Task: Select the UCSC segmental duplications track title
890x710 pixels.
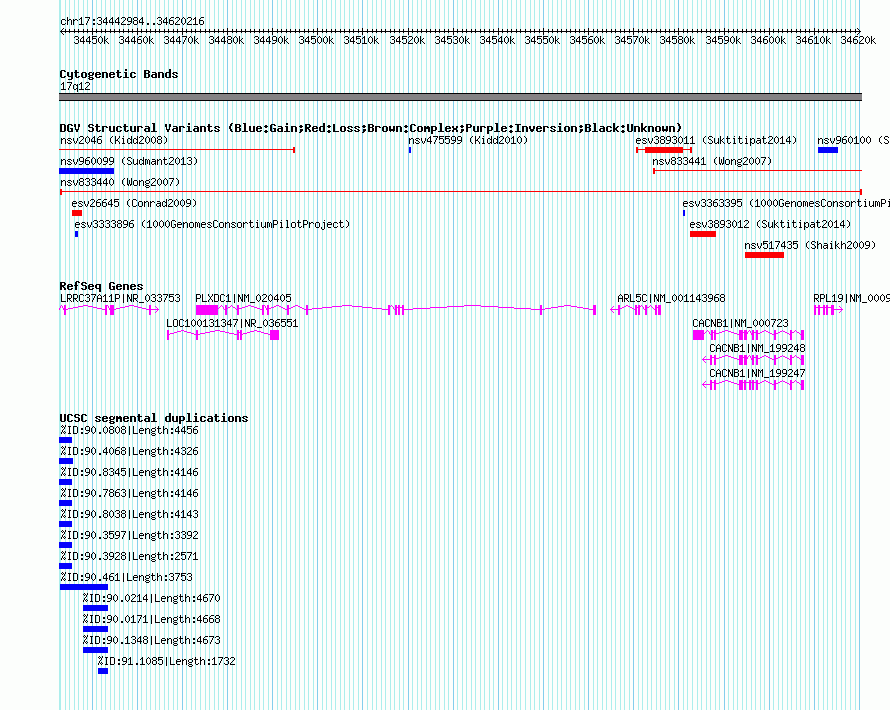Action: click(x=154, y=418)
